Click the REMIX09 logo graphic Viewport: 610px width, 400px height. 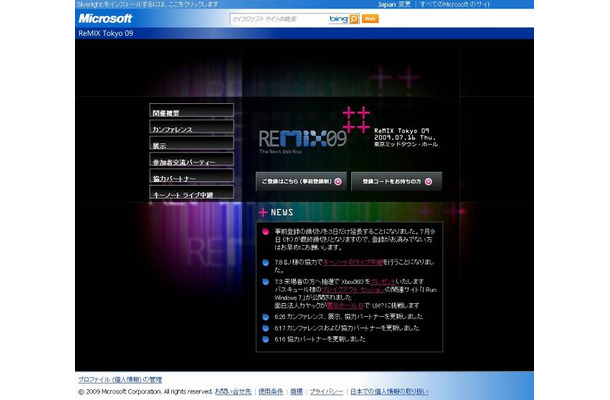(x=303, y=139)
